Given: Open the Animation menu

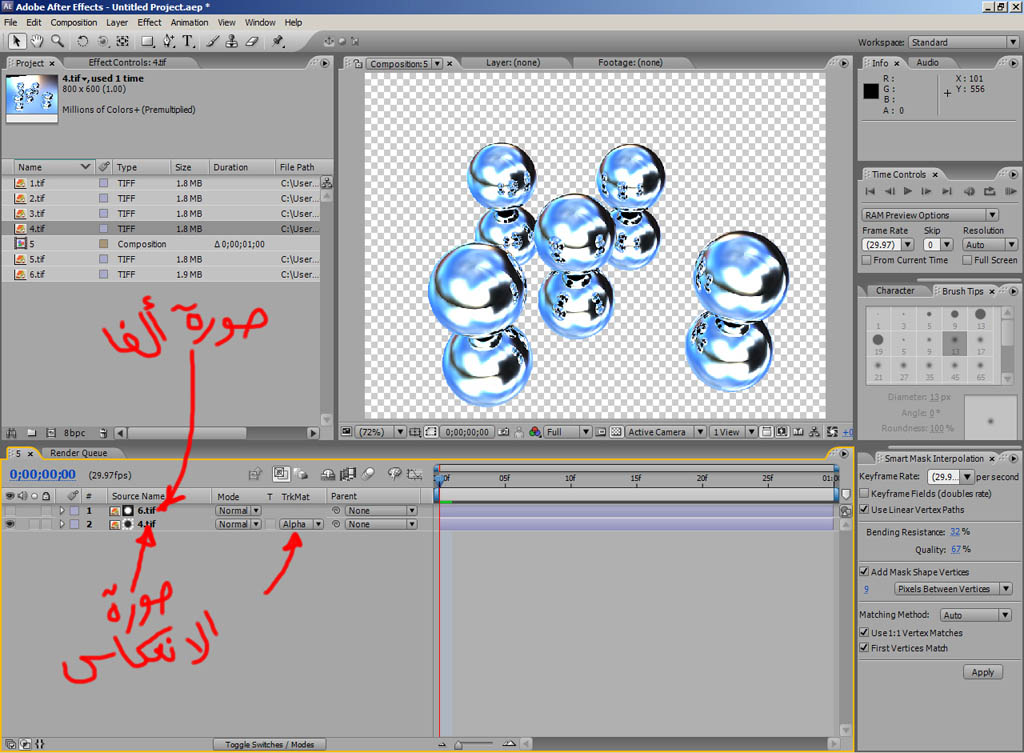Looking at the screenshot, I should (189, 22).
